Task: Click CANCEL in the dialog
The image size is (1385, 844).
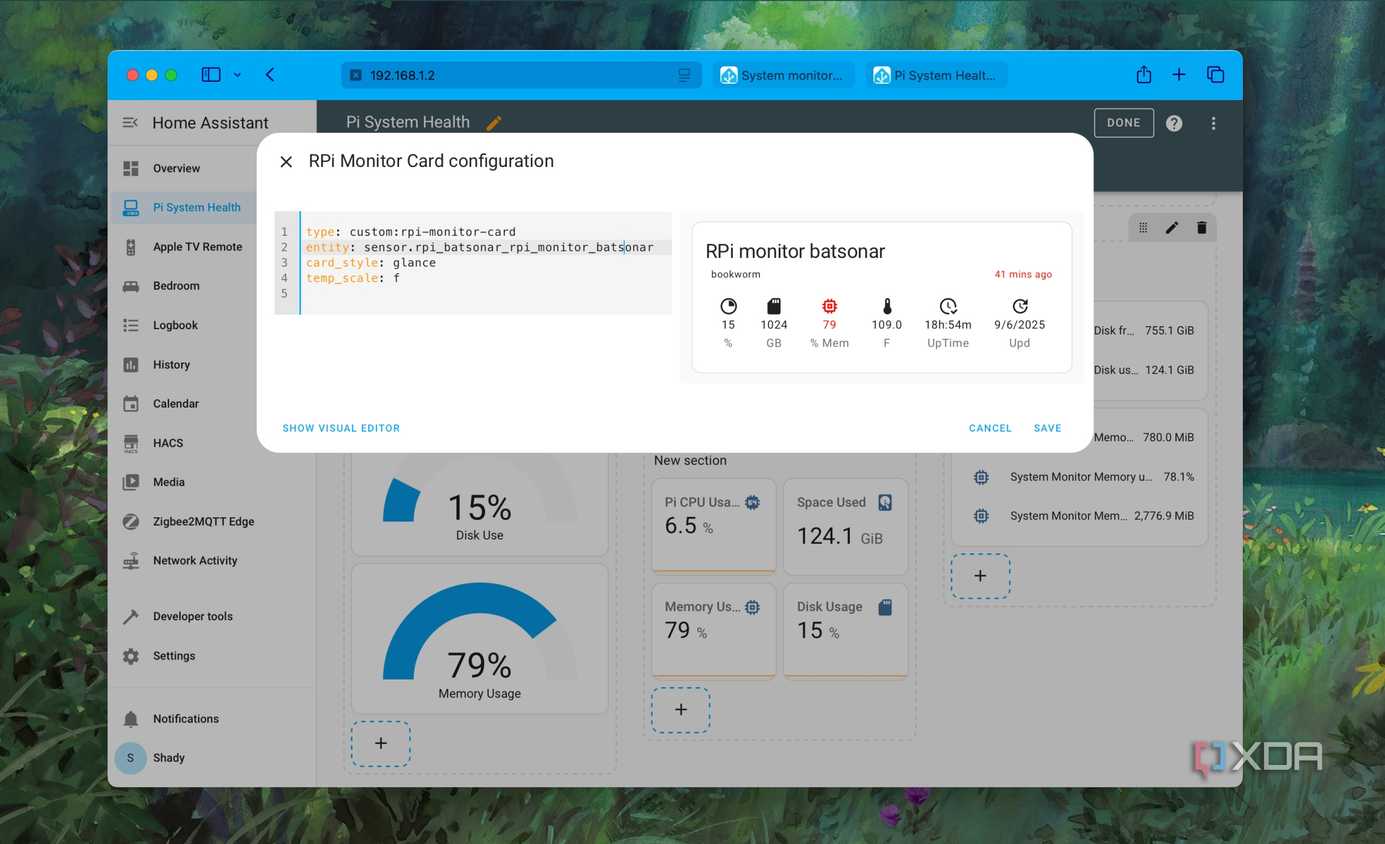Action: (x=990, y=428)
